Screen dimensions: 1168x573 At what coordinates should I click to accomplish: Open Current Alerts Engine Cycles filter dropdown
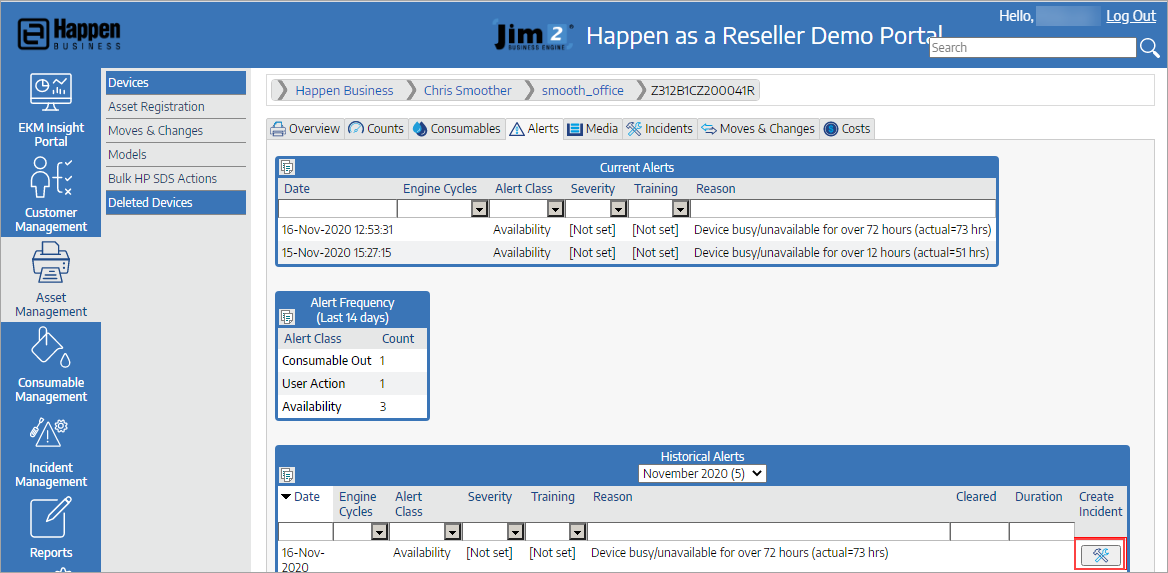point(480,209)
